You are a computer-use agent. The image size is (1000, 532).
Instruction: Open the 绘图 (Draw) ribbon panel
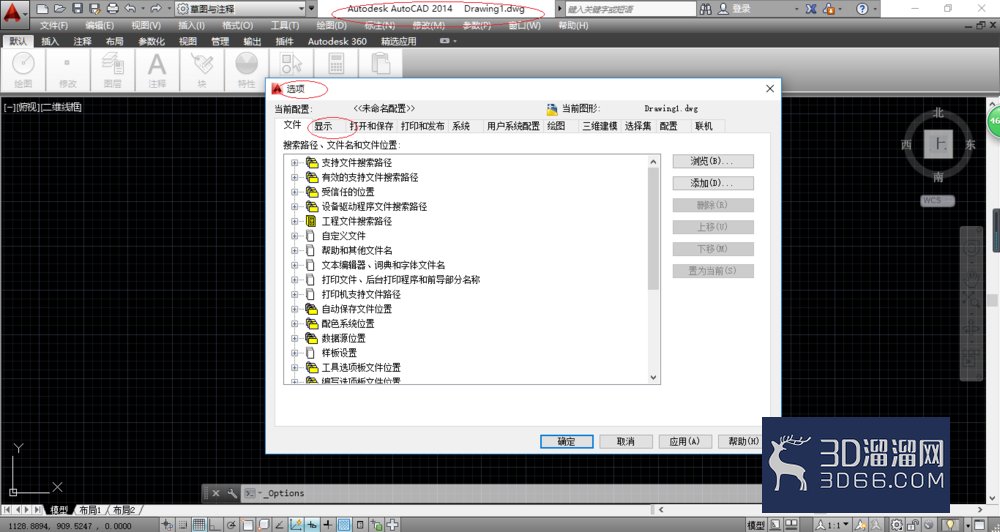click(x=23, y=70)
